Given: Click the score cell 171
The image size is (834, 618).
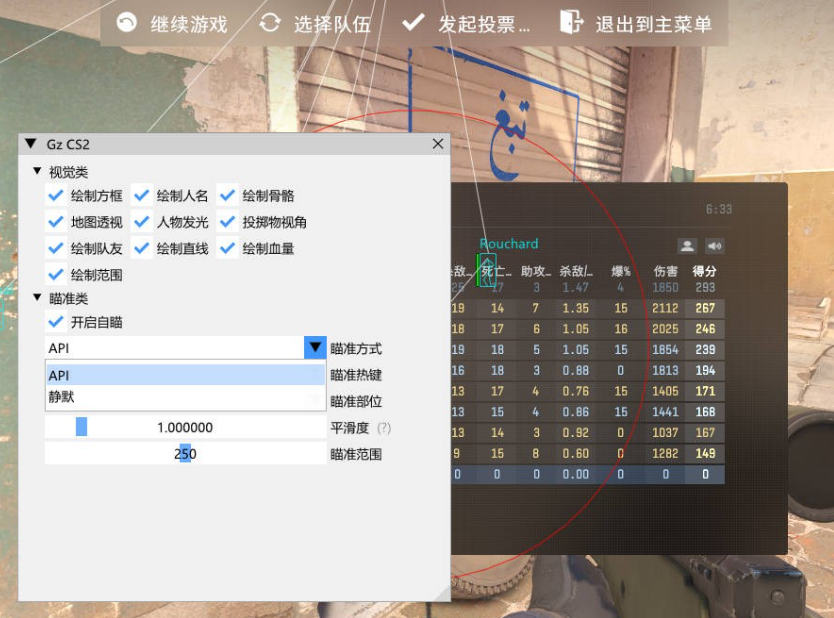Looking at the screenshot, I should pyautogui.click(x=705, y=391).
